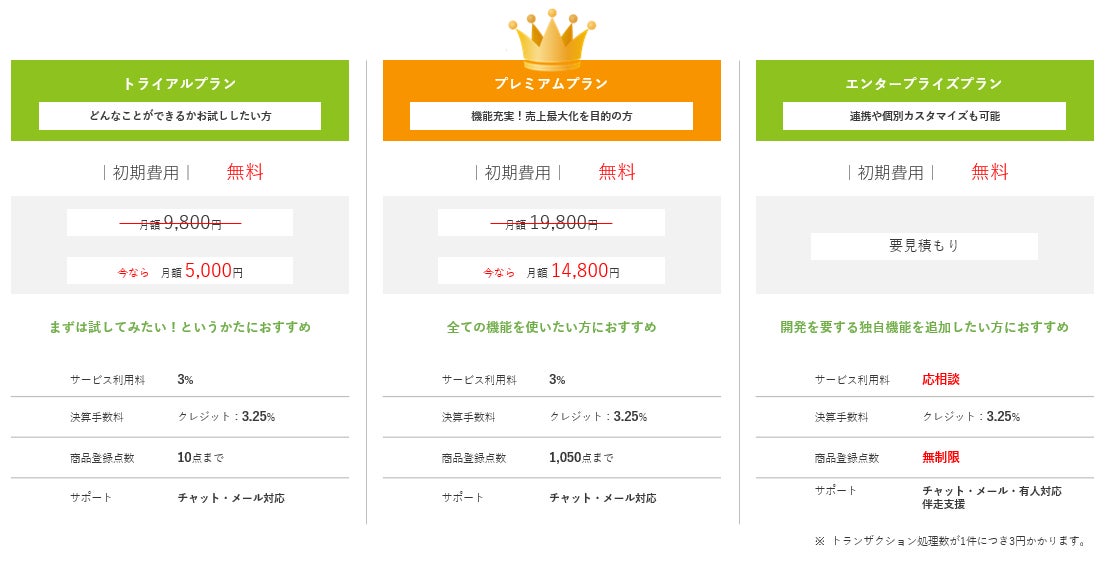1109x569 pixels.
Task: Click the 10点まで product limit
Action: [201, 458]
